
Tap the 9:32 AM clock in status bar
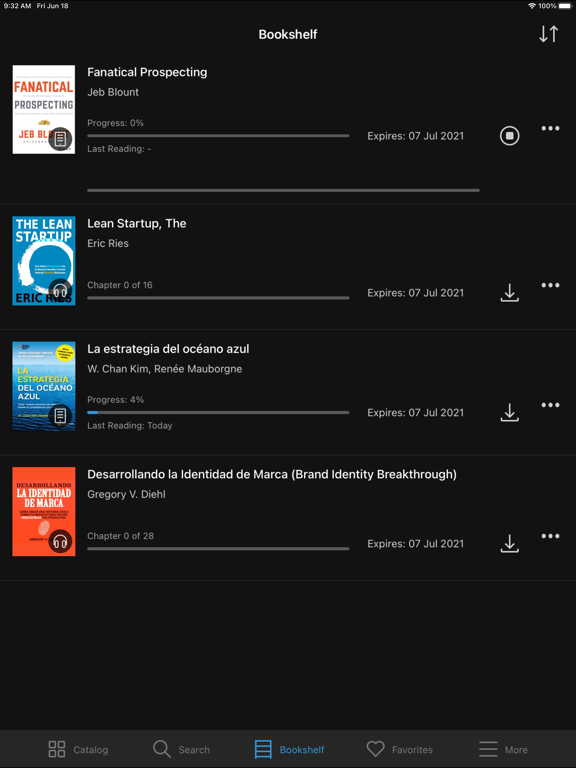point(17,6)
